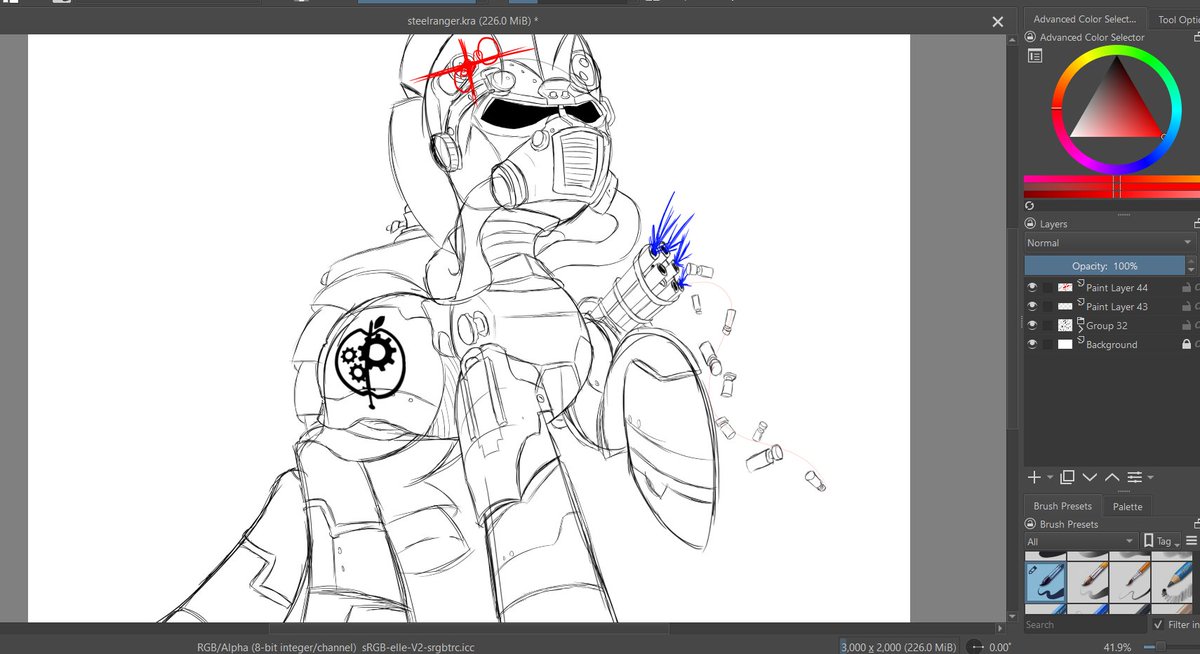The image size is (1200, 654).
Task: Switch to the Palette tab
Action: point(1127,506)
